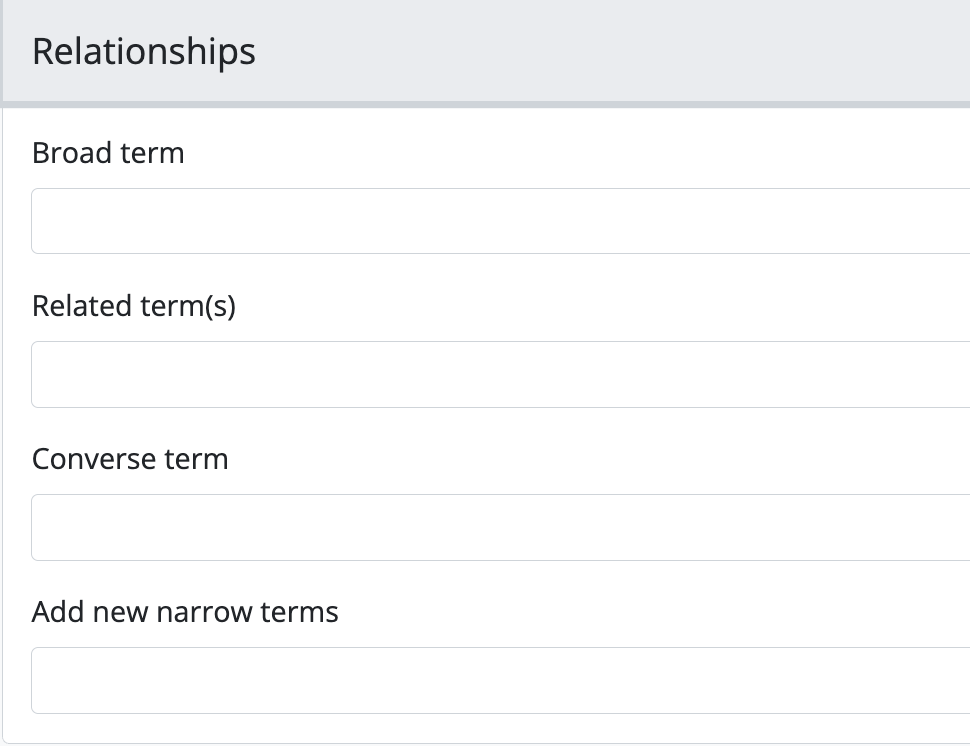Click the Add new narrow terms label
The image size is (970, 746).
pos(185,612)
